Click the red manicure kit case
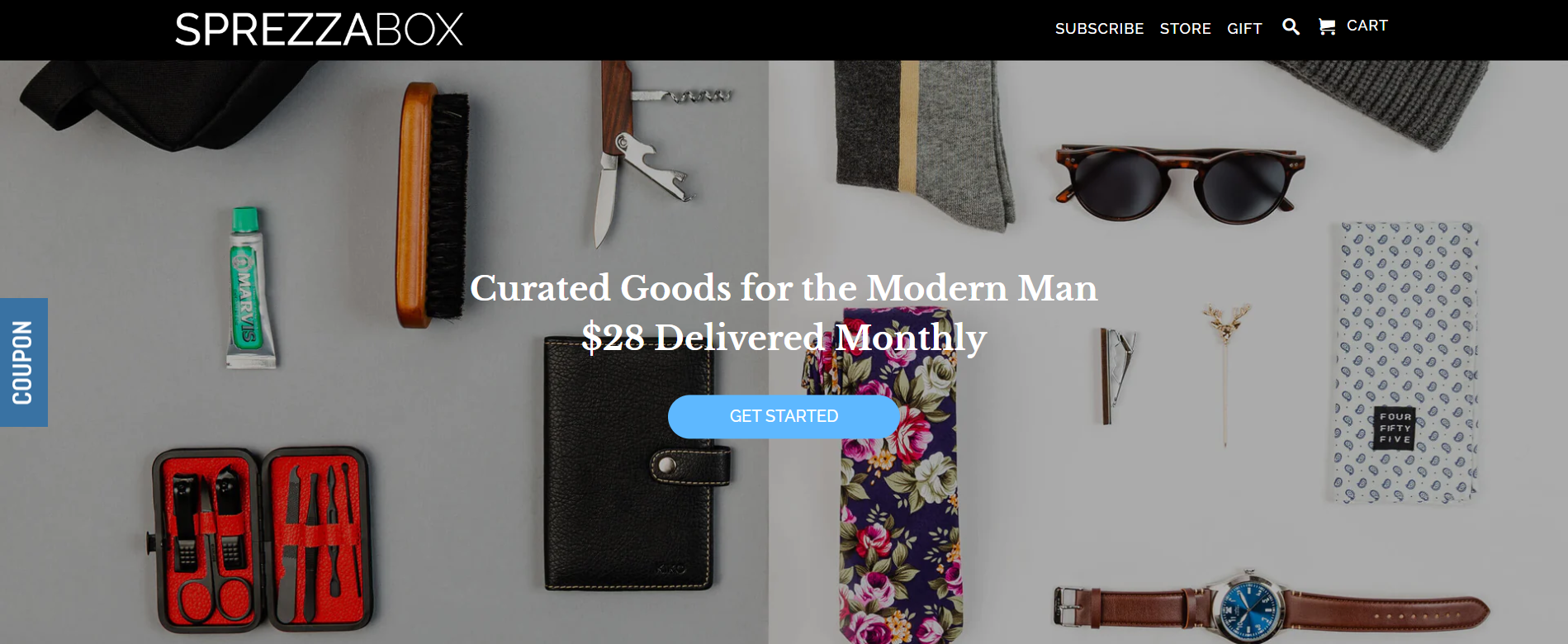Image resolution: width=1568 pixels, height=644 pixels. tap(261, 540)
